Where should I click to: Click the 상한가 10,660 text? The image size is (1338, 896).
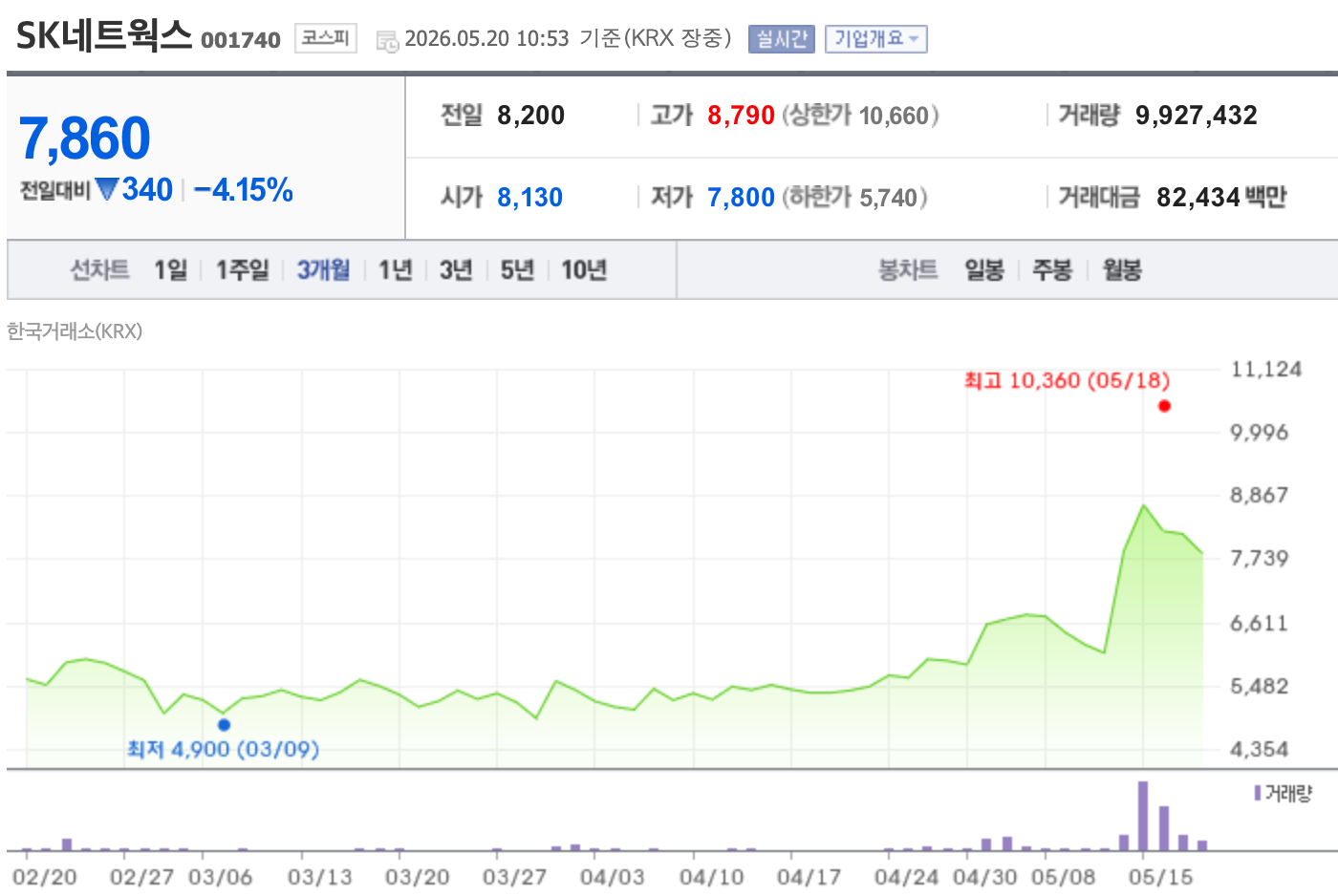pos(860,116)
